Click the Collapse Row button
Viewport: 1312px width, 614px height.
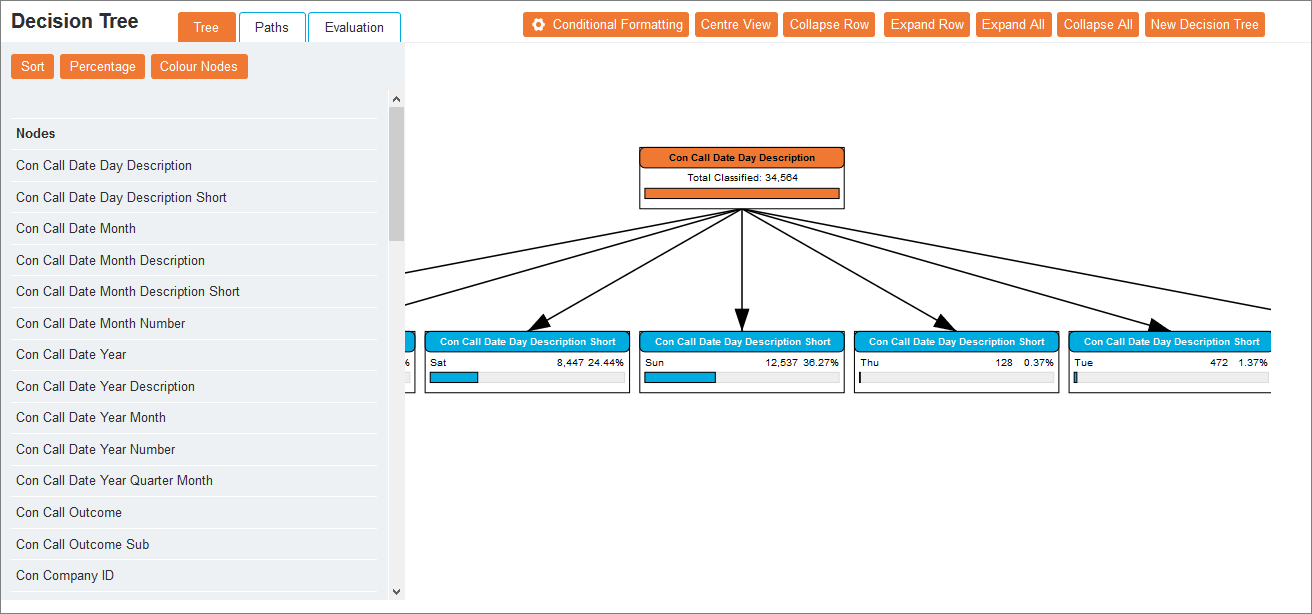[x=830, y=25]
